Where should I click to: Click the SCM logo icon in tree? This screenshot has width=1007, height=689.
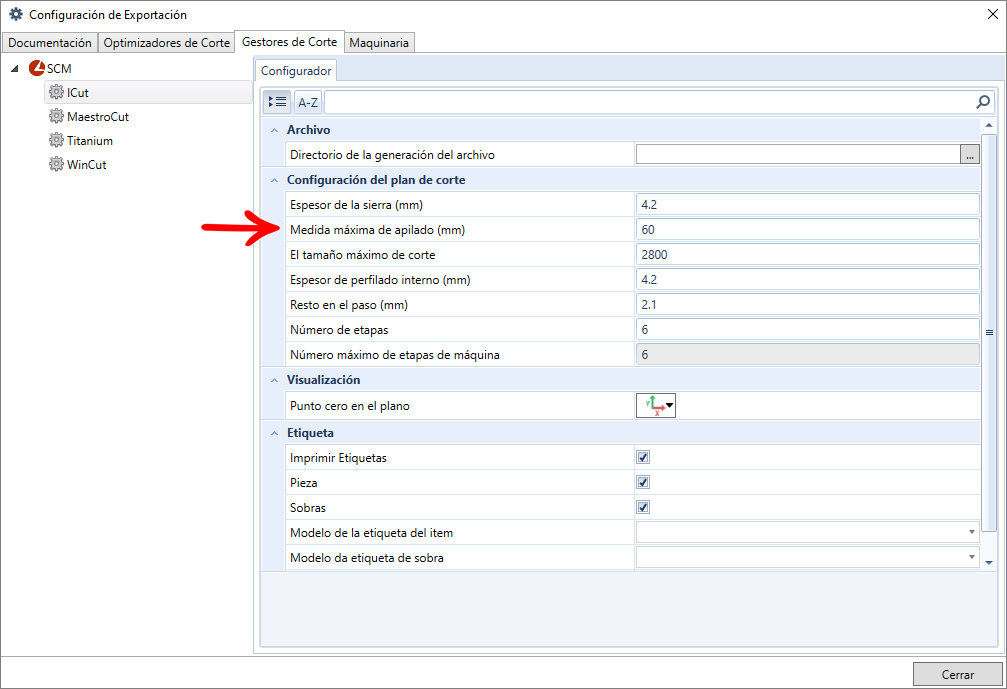(x=37, y=68)
